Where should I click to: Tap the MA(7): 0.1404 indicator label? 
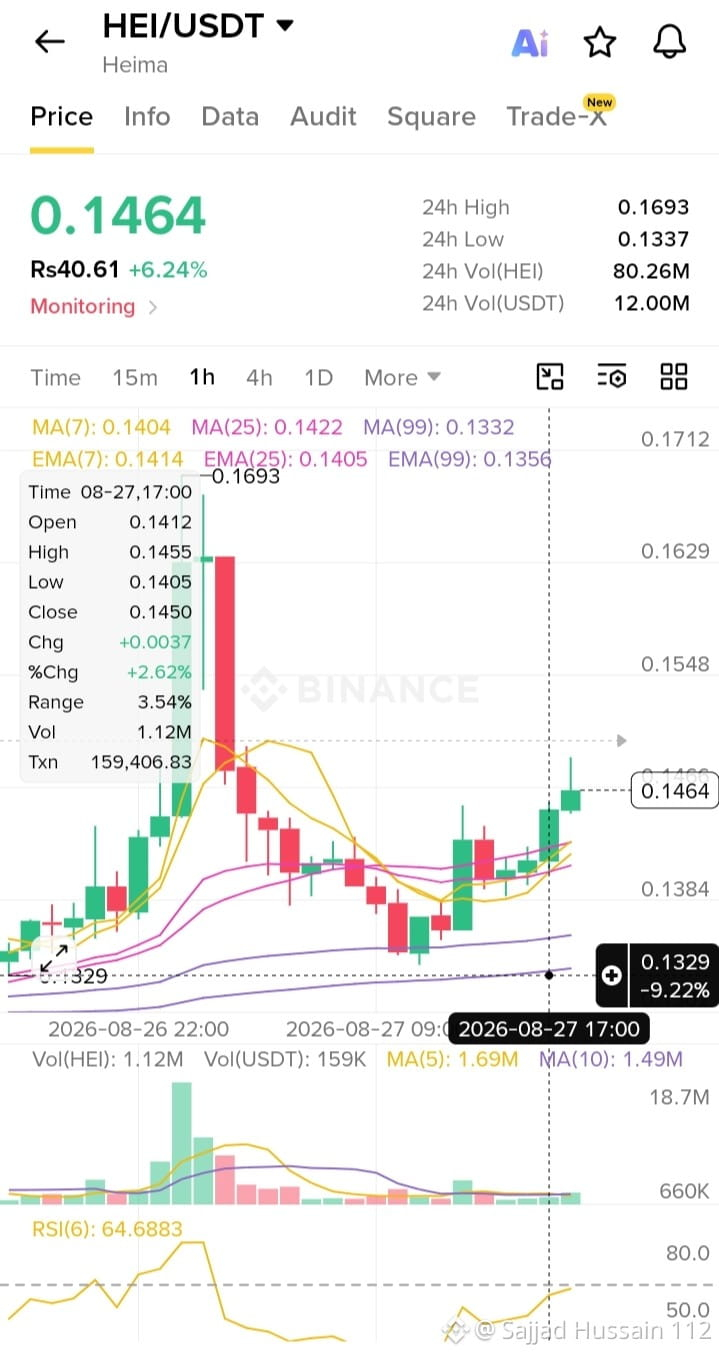coord(101,427)
